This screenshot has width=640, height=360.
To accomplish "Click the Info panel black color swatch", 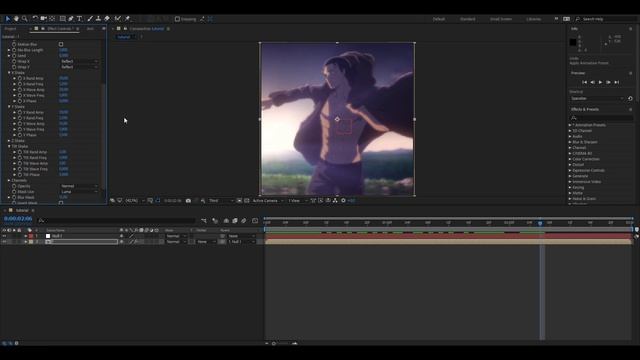I will pyautogui.click(x=573, y=42).
